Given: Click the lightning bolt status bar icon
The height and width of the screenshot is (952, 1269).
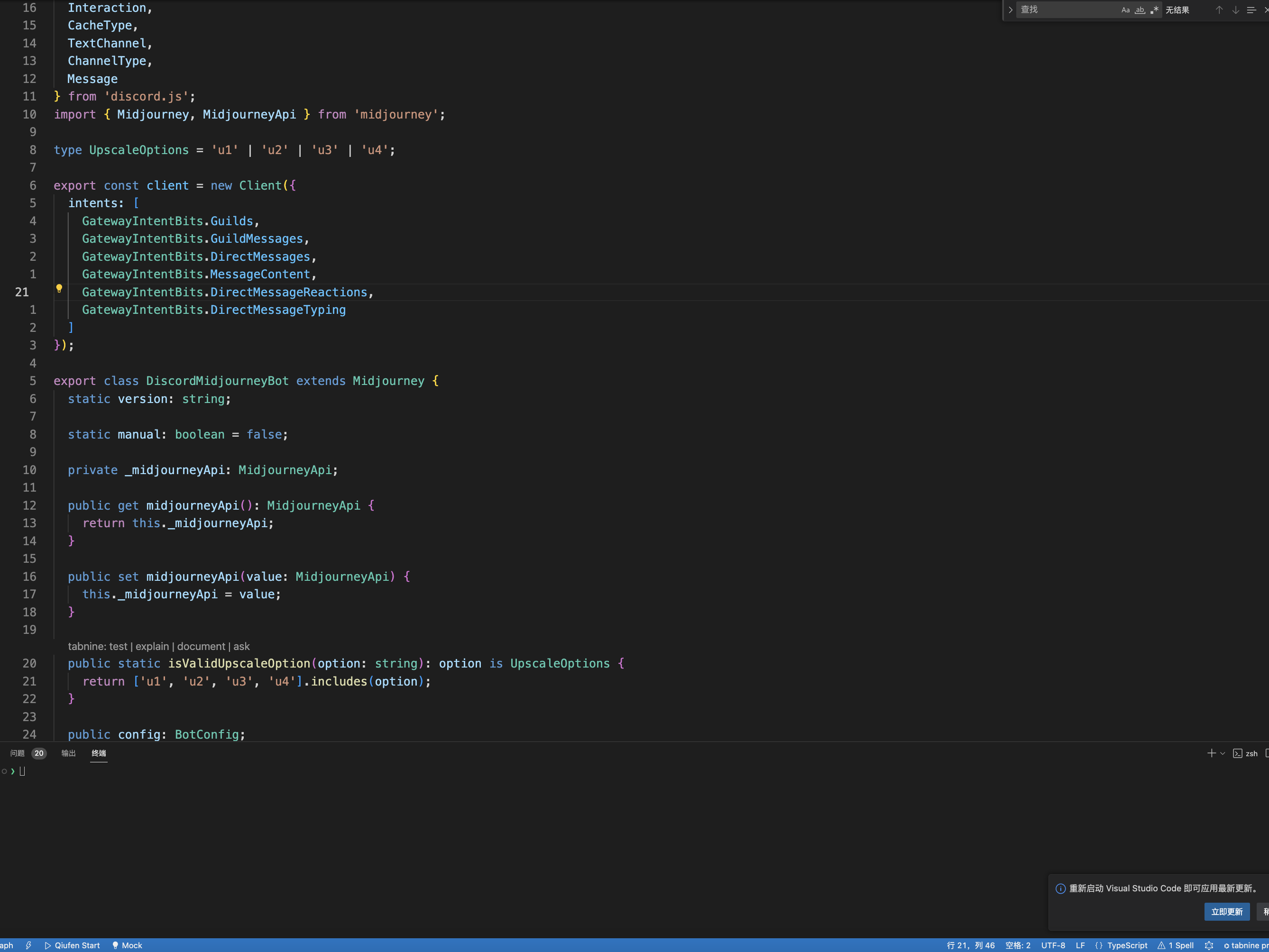Looking at the screenshot, I should [28, 945].
